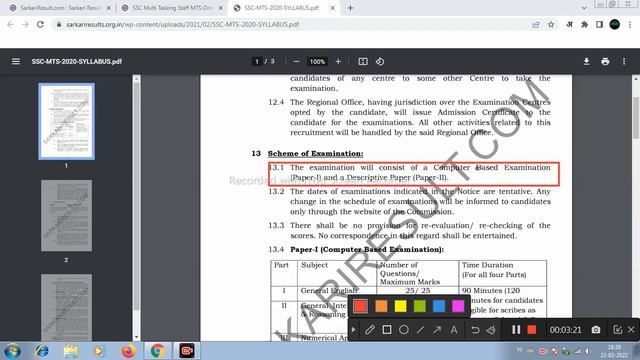Close the recorder toolbar

[631, 330]
